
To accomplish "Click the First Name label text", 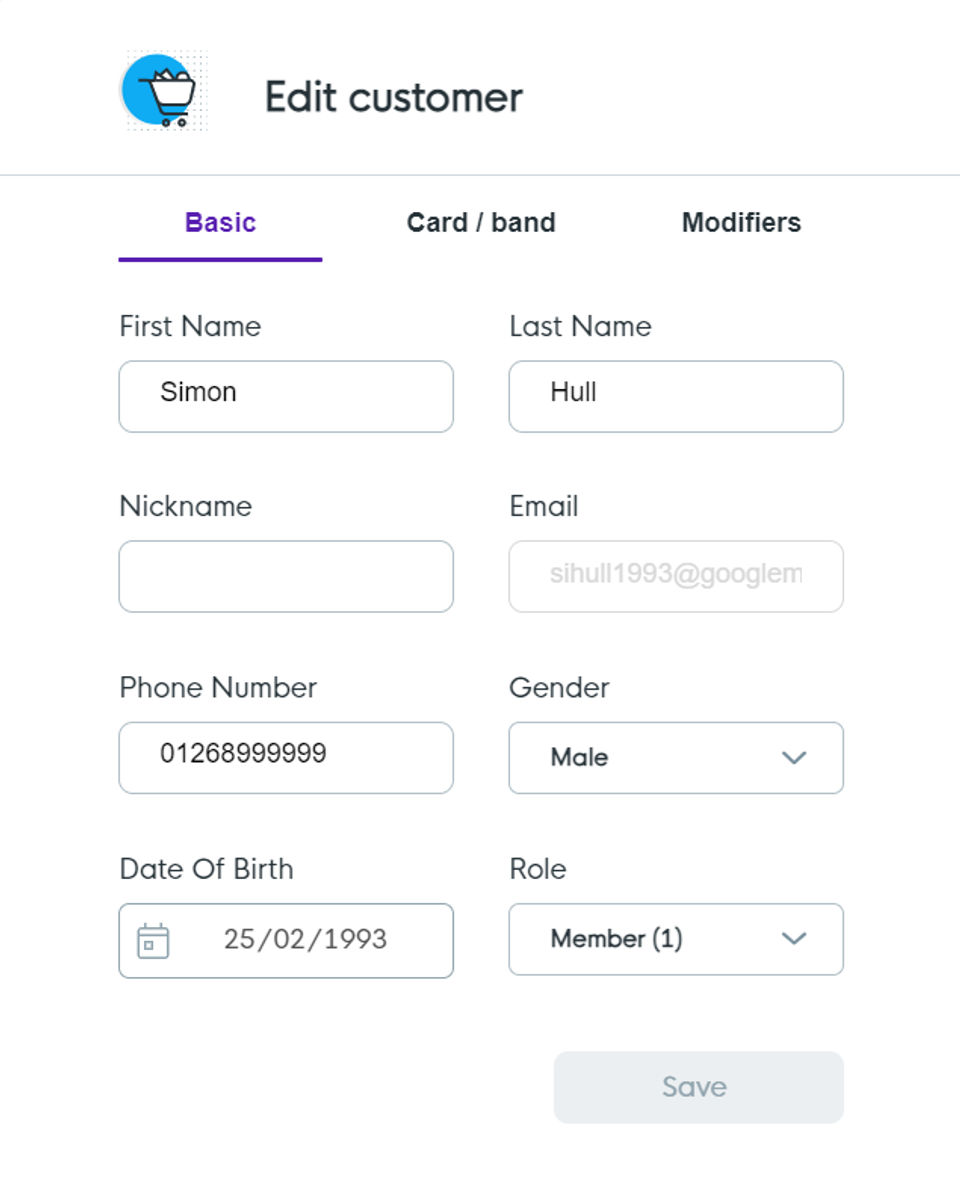I will [x=190, y=327].
